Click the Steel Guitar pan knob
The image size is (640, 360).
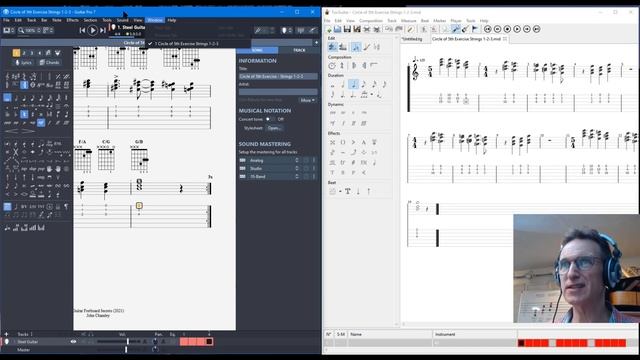[x=155, y=342]
